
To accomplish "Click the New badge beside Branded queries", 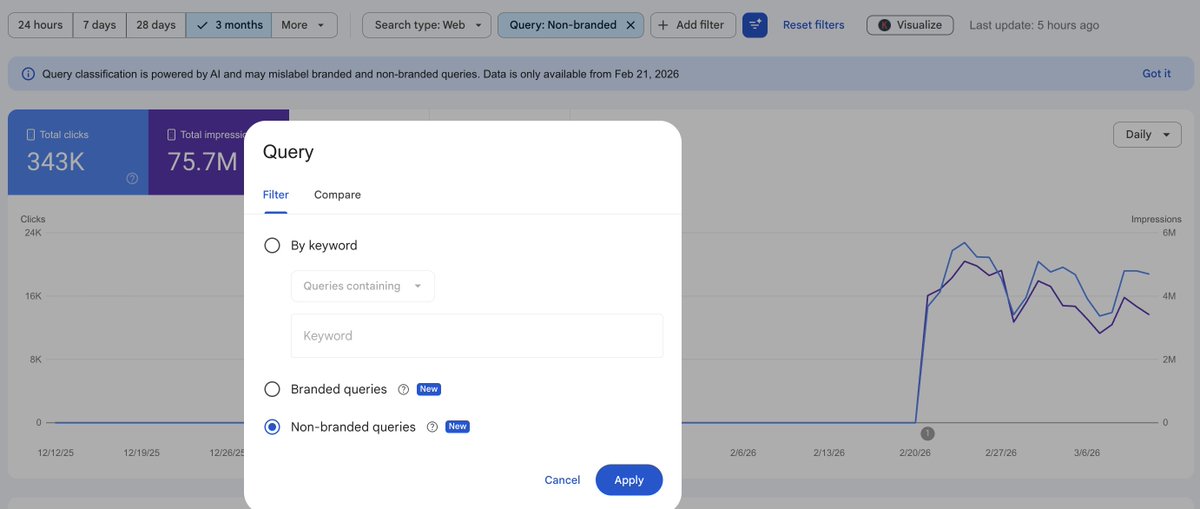I will click(429, 389).
